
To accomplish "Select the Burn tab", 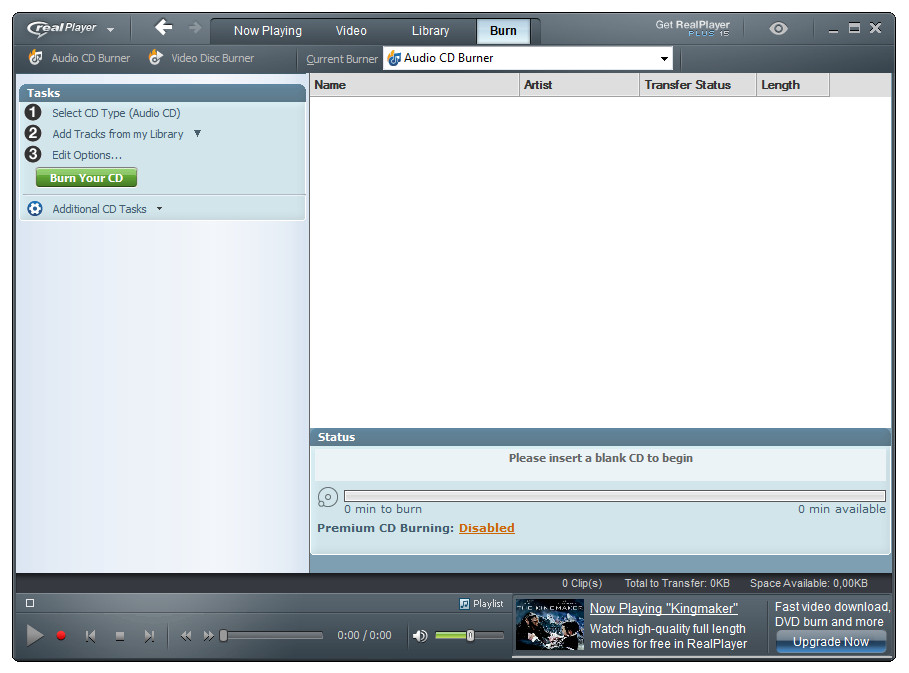I will click(503, 31).
